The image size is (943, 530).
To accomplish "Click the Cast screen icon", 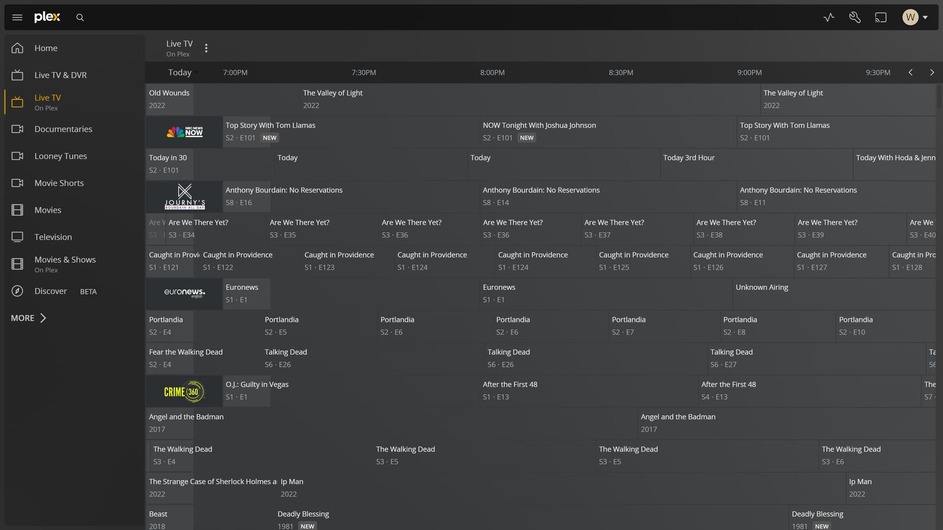I will click(x=880, y=17).
